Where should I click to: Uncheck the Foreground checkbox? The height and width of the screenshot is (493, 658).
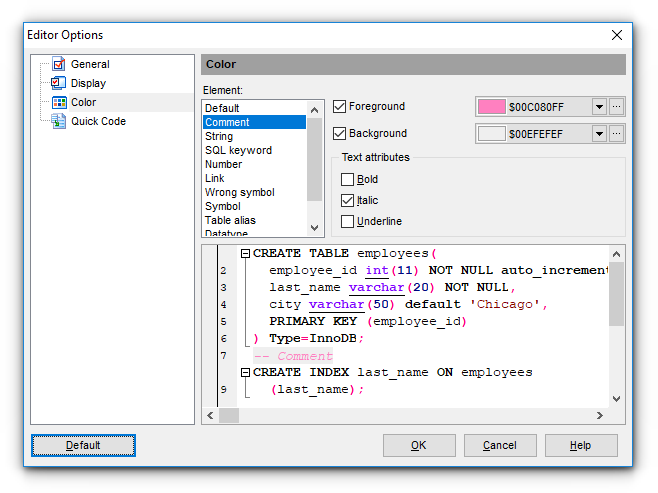pyautogui.click(x=340, y=106)
